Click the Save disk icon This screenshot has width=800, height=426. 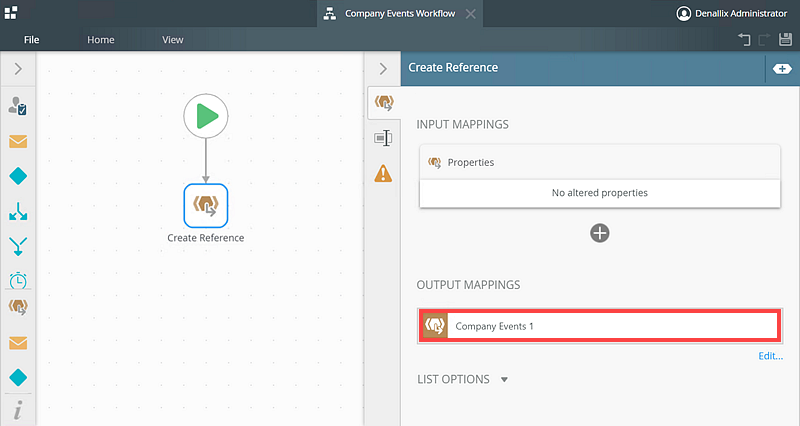tap(785, 39)
